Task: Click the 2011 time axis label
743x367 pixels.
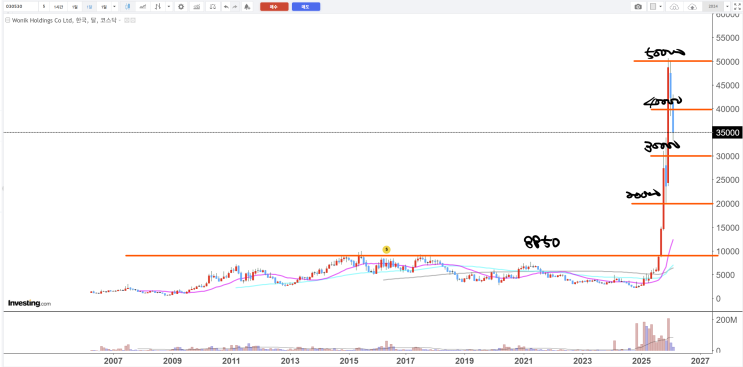Action: click(231, 361)
